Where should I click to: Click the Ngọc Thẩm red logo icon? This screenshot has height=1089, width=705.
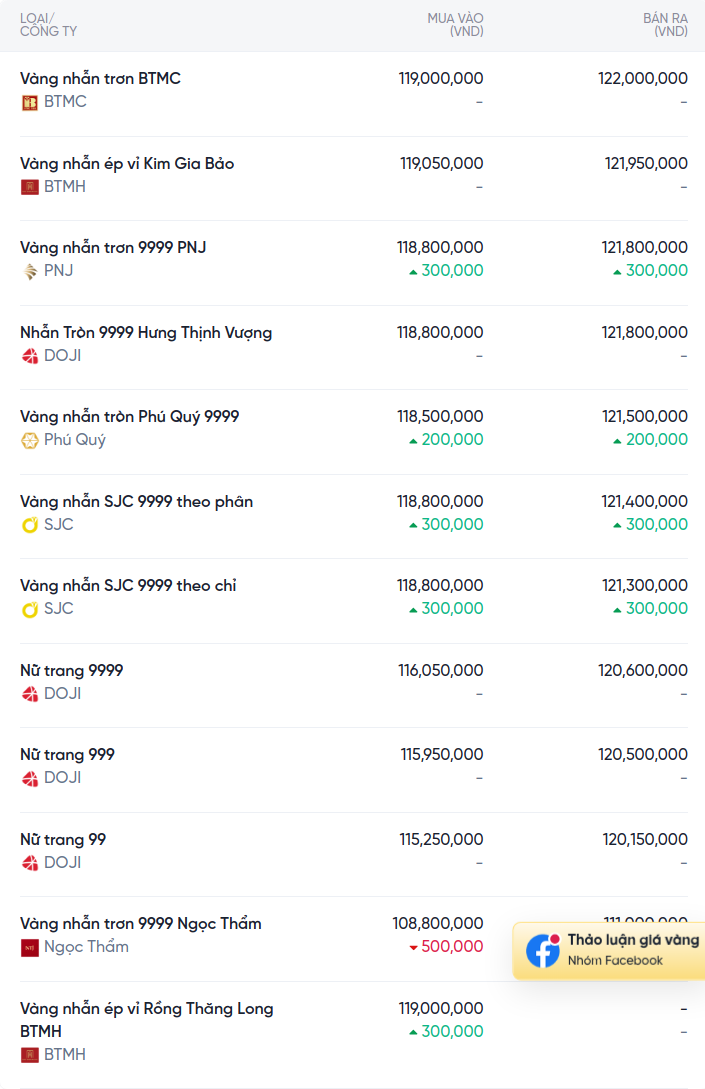click(x=30, y=947)
